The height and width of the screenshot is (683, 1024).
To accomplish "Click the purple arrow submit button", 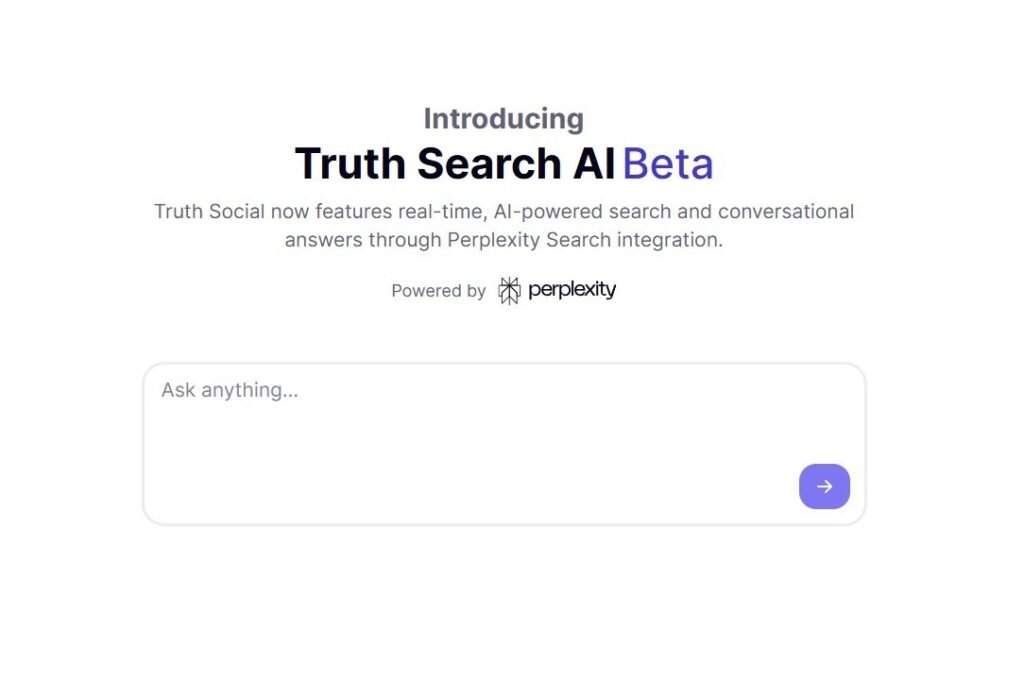I will coord(824,487).
